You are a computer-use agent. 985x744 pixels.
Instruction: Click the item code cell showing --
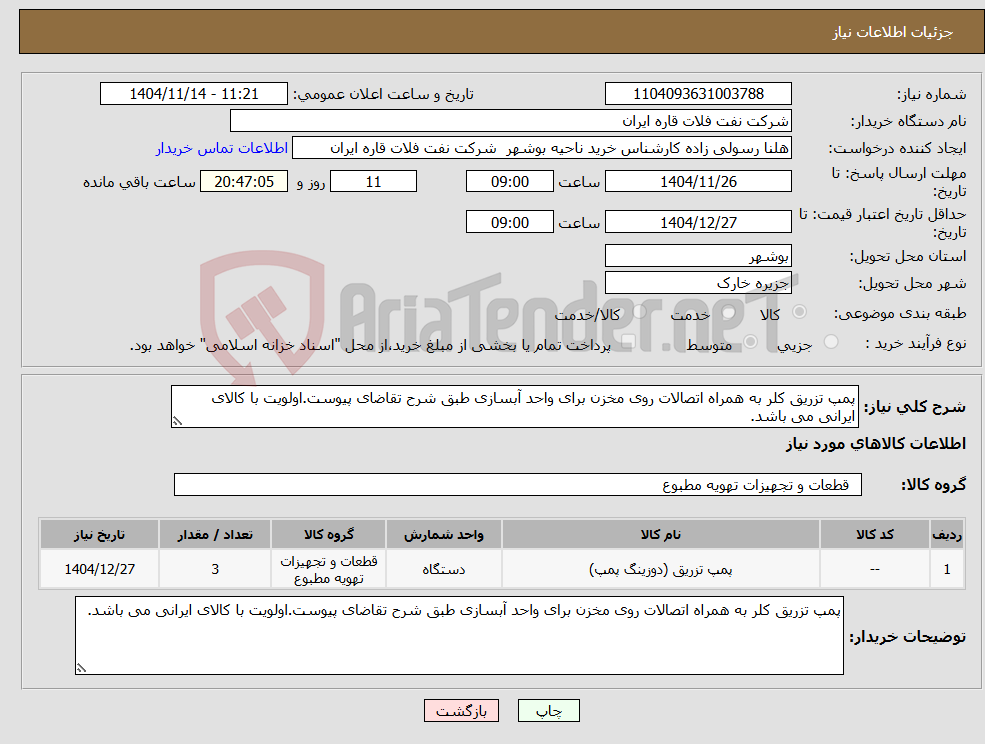point(875,569)
